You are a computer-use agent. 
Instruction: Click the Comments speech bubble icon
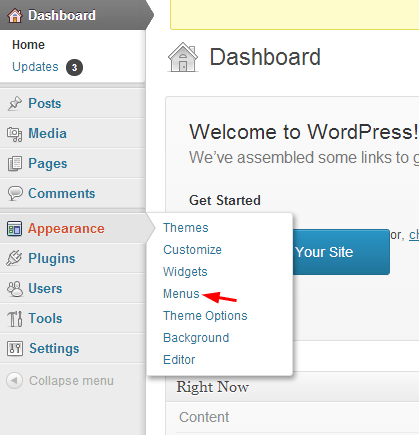15,194
